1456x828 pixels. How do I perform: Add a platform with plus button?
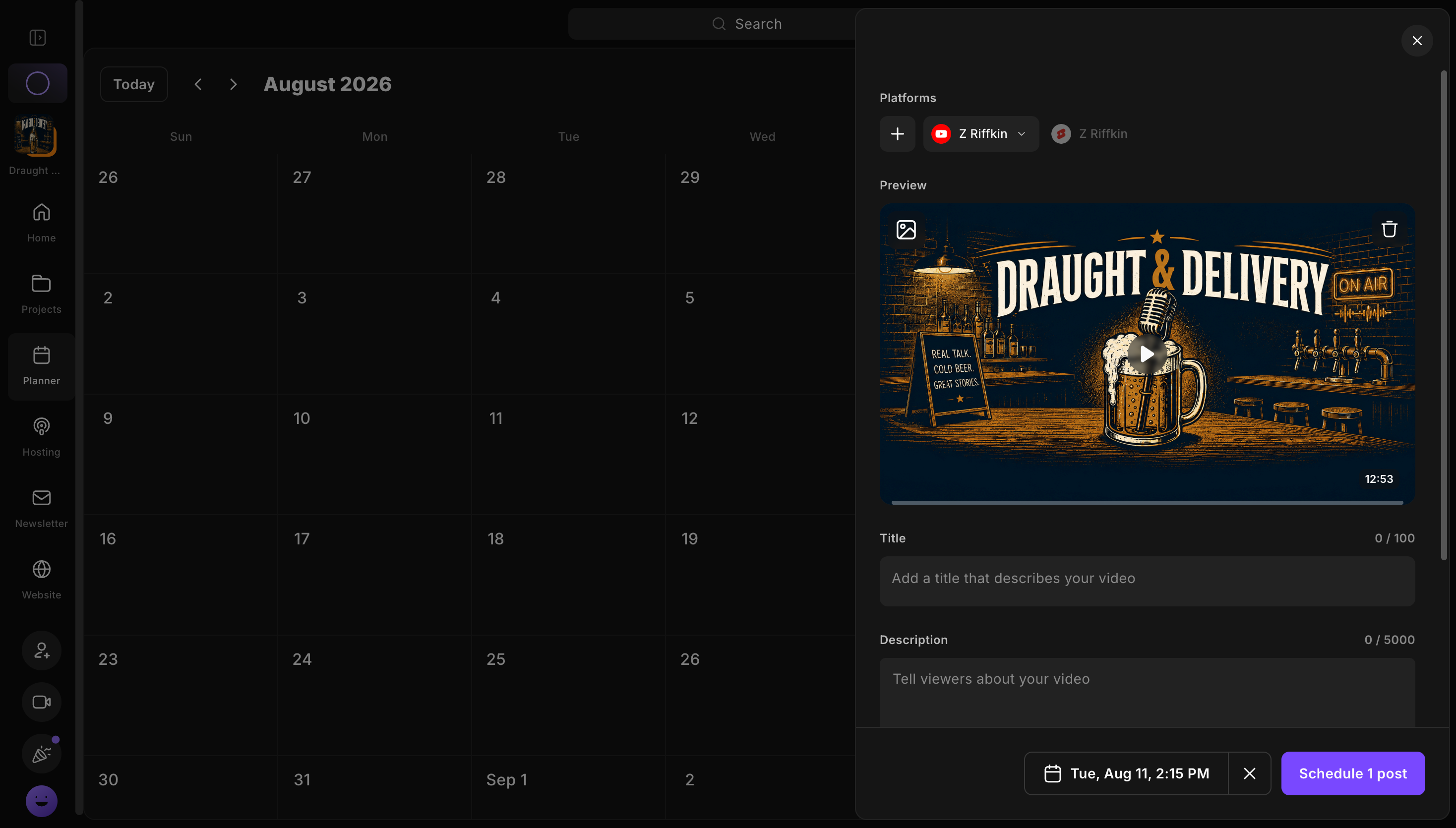coord(898,134)
